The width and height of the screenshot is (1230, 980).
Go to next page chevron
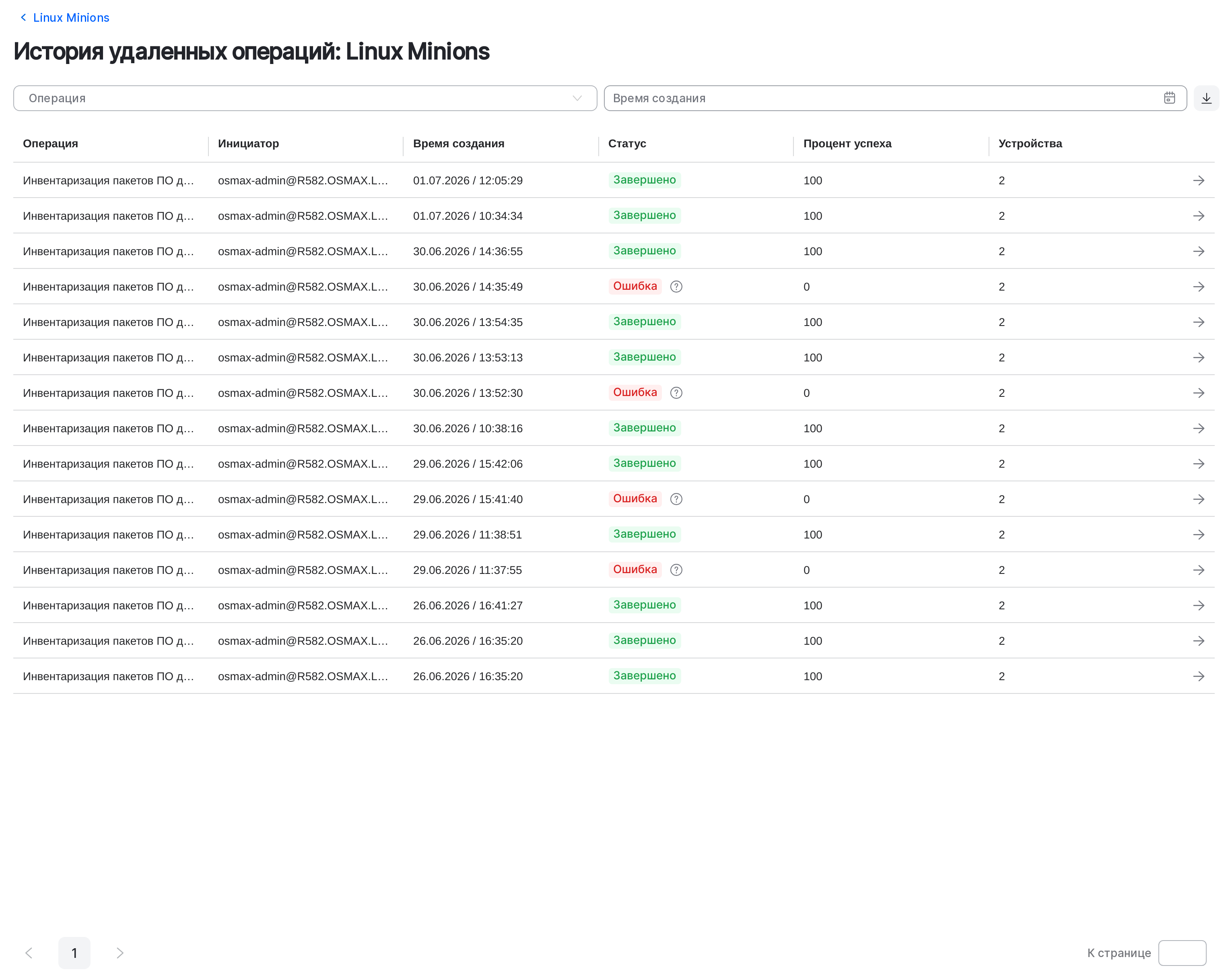coord(120,953)
